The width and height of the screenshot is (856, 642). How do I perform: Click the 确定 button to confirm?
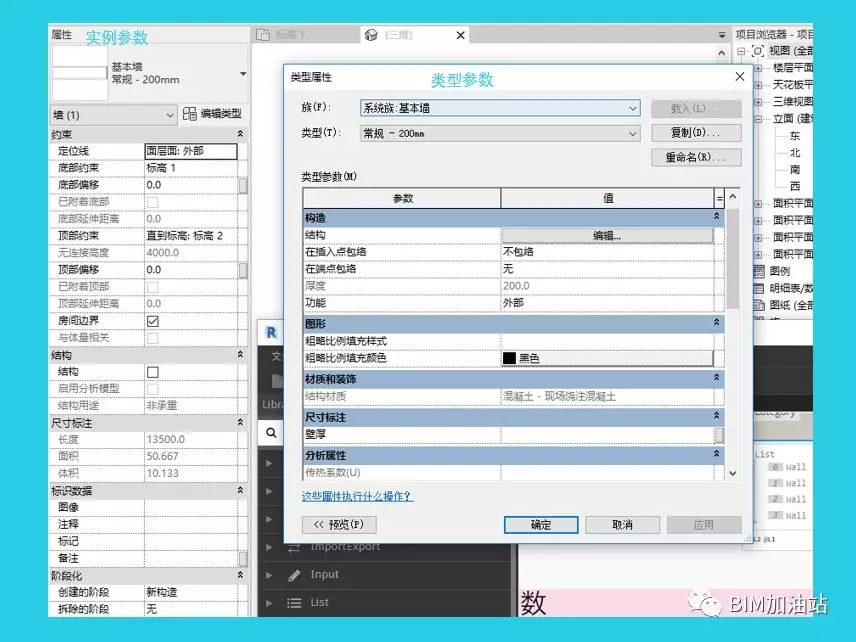541,525
